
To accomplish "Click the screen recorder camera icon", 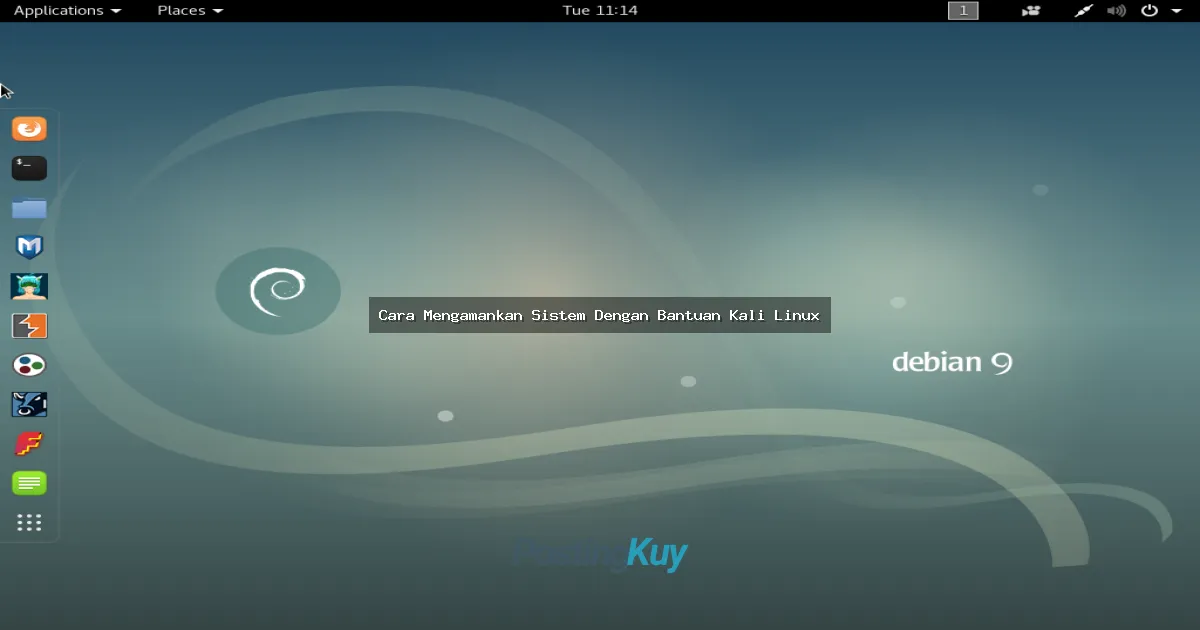I will [x=1031, y=11].
